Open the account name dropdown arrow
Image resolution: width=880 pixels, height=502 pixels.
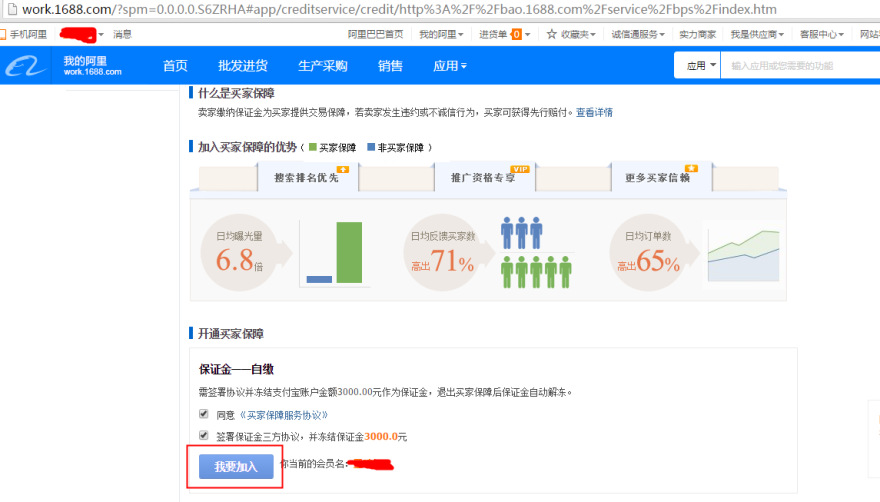(101, 35)
